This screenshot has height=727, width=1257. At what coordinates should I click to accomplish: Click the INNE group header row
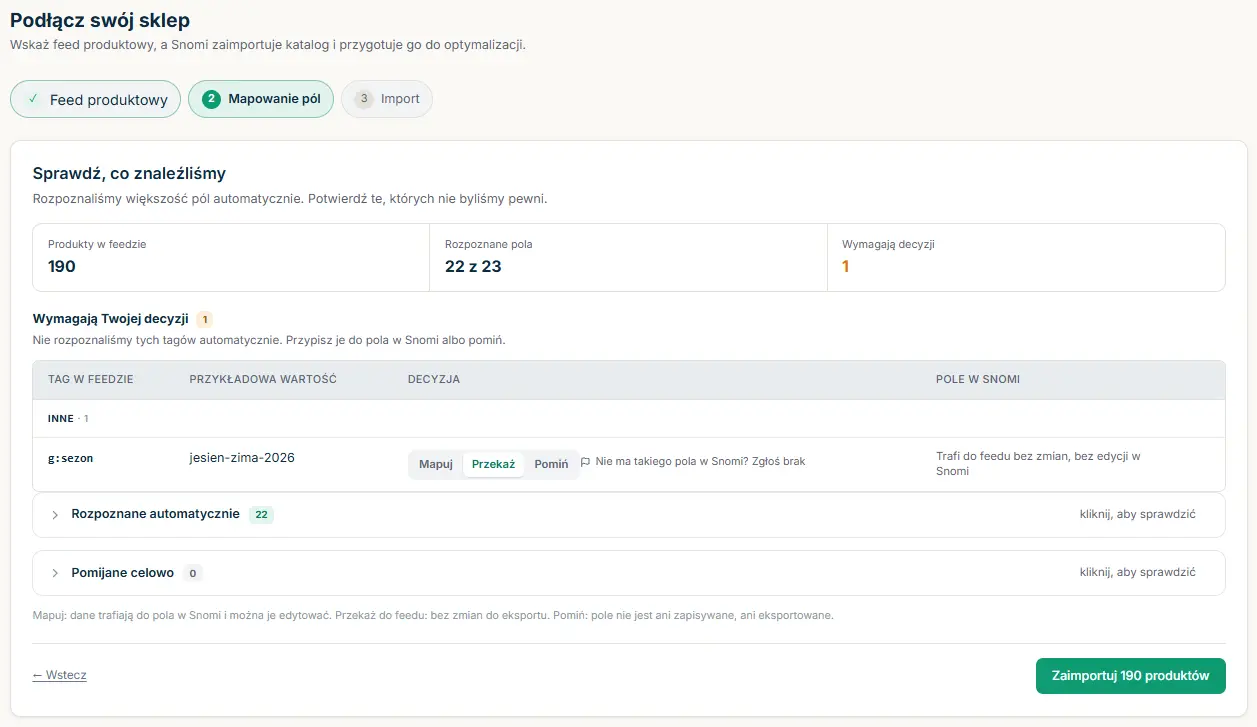point(629,418)
